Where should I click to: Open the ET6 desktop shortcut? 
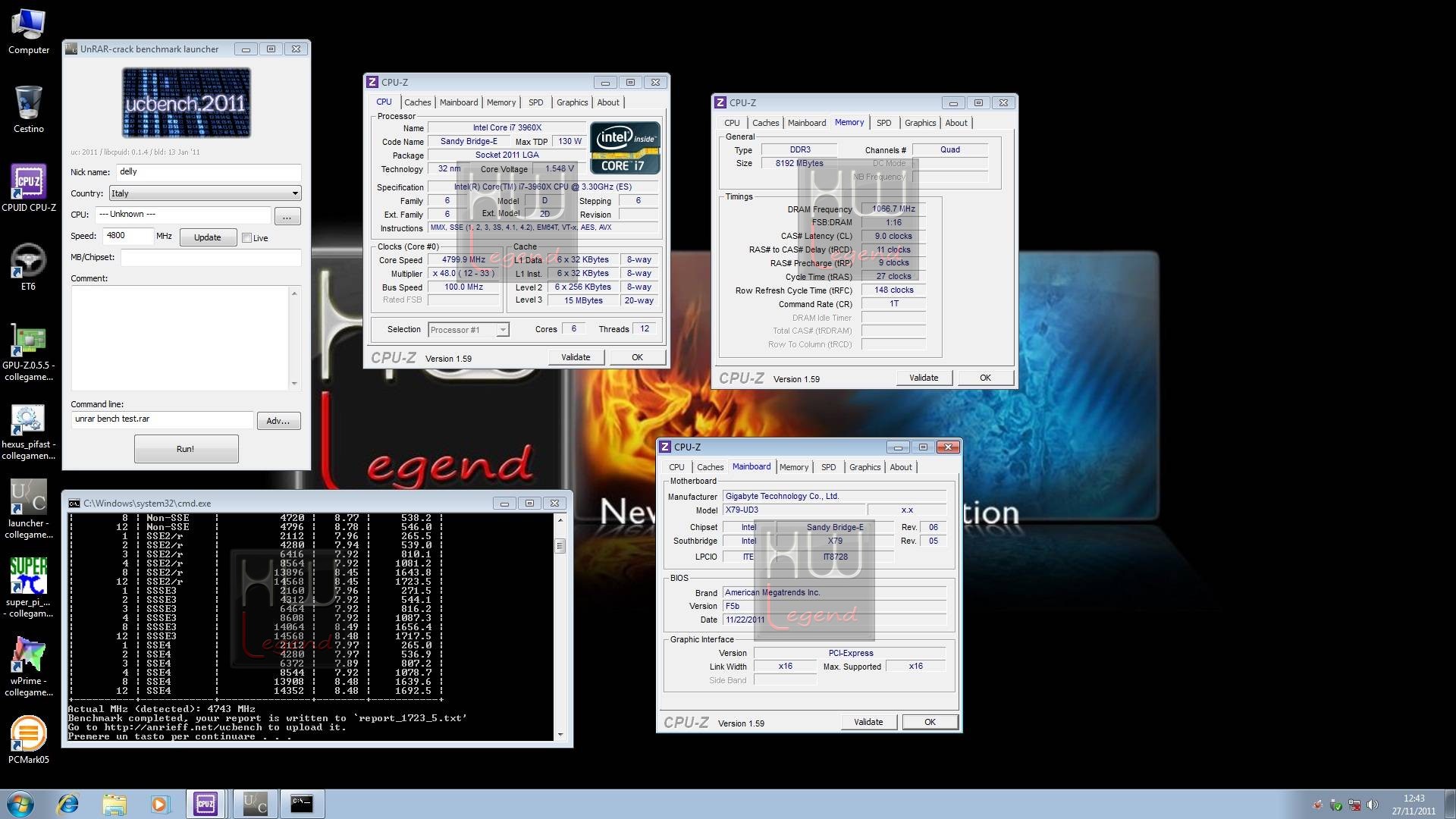(x=28, y=267)
